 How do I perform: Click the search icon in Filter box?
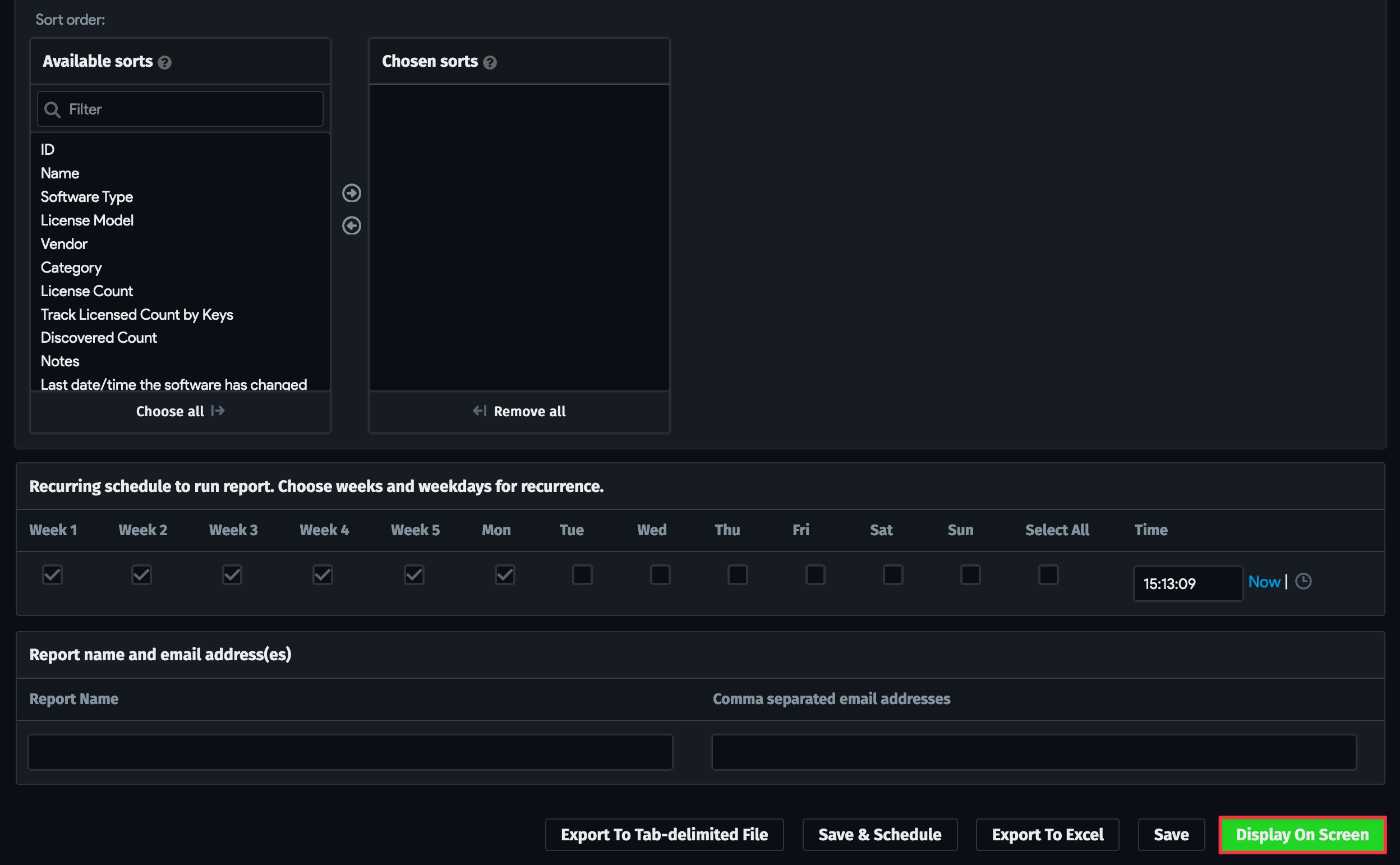[x=52, y=109]
